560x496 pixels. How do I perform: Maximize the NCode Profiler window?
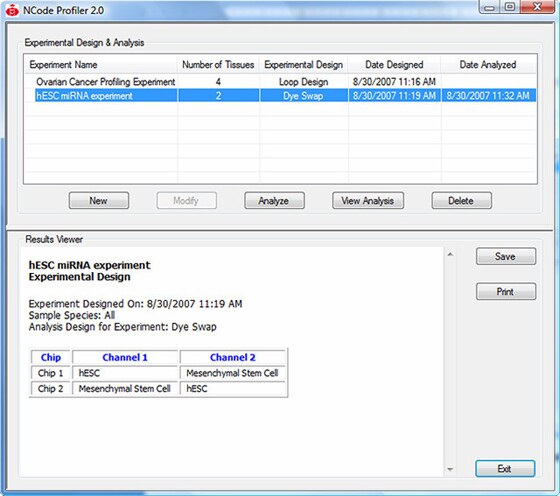click(510, 7)
